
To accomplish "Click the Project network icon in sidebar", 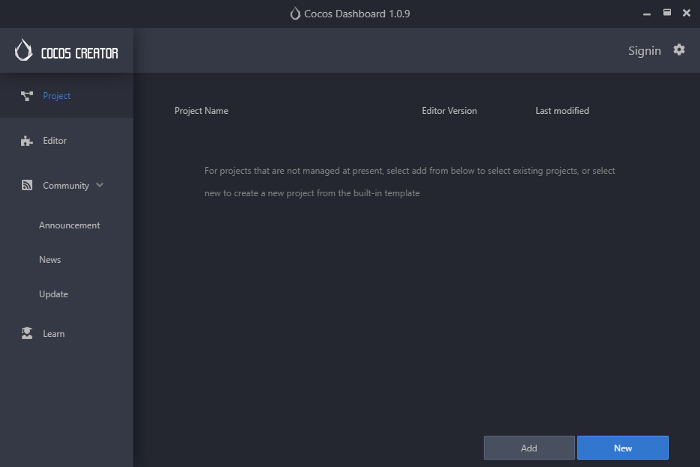I will point(27,96).
